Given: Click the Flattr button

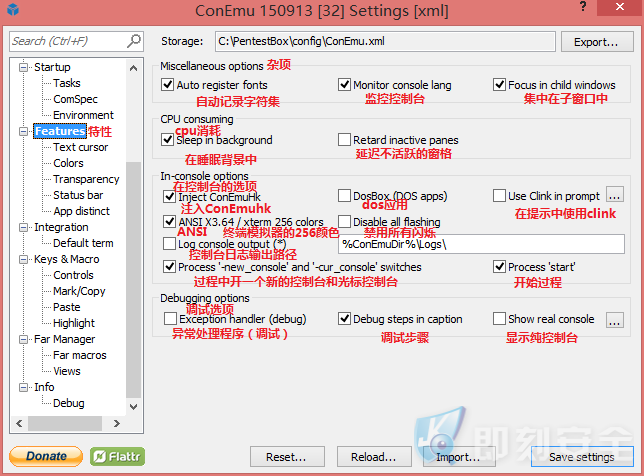Looking at the screenshot, I should (x=117, y=456).
